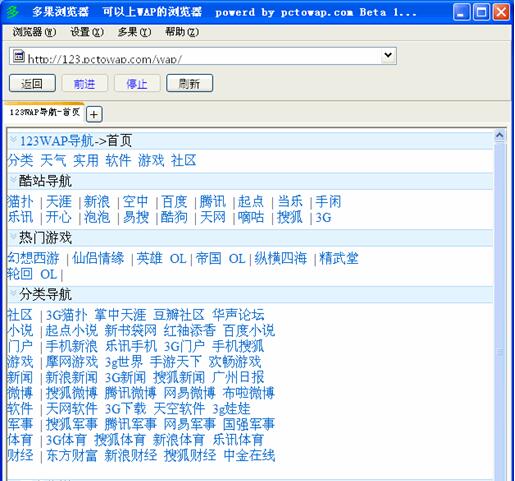The height and width of the screenshot is (481, 515).
Task: Open the 百度 site link
Action: tap(174, 202)
